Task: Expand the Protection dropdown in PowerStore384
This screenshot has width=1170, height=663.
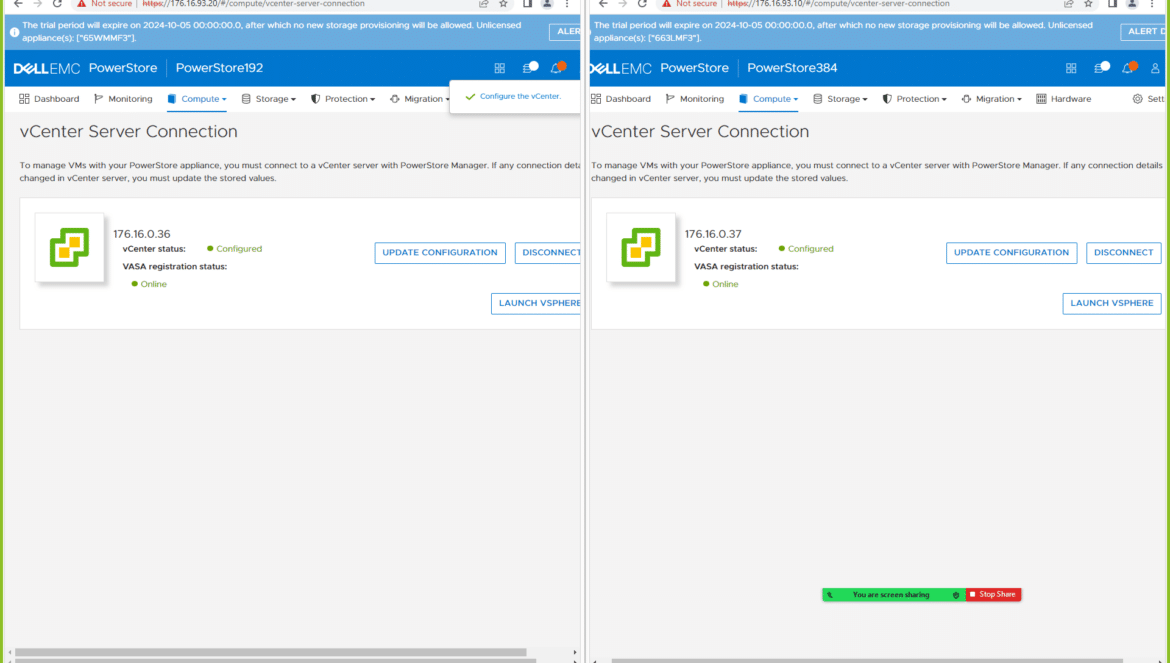Action: (915, 99)
